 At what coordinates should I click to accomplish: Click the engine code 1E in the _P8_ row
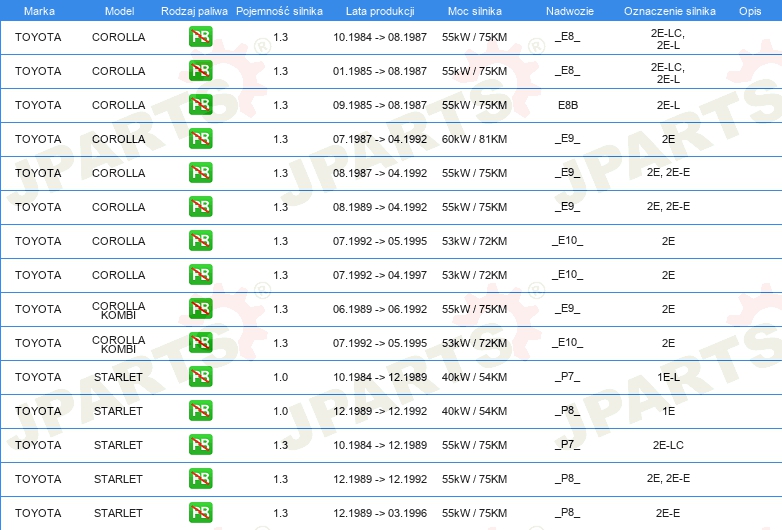[668, 411]
